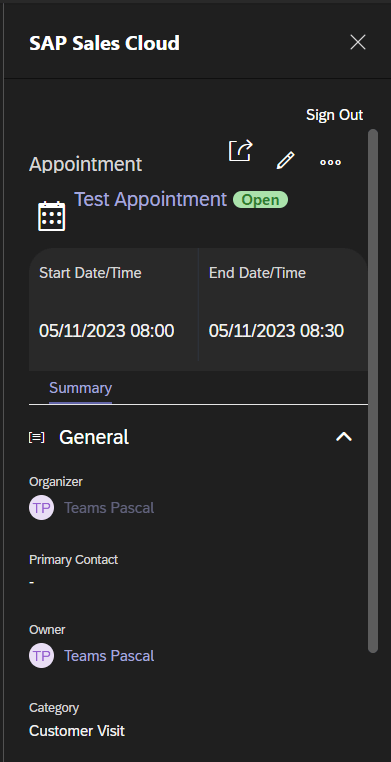Switch to the Summary tab
Image resolution: width=391 pixels, height=762 pixels.
pyautogui.click(x=80, y=388)
